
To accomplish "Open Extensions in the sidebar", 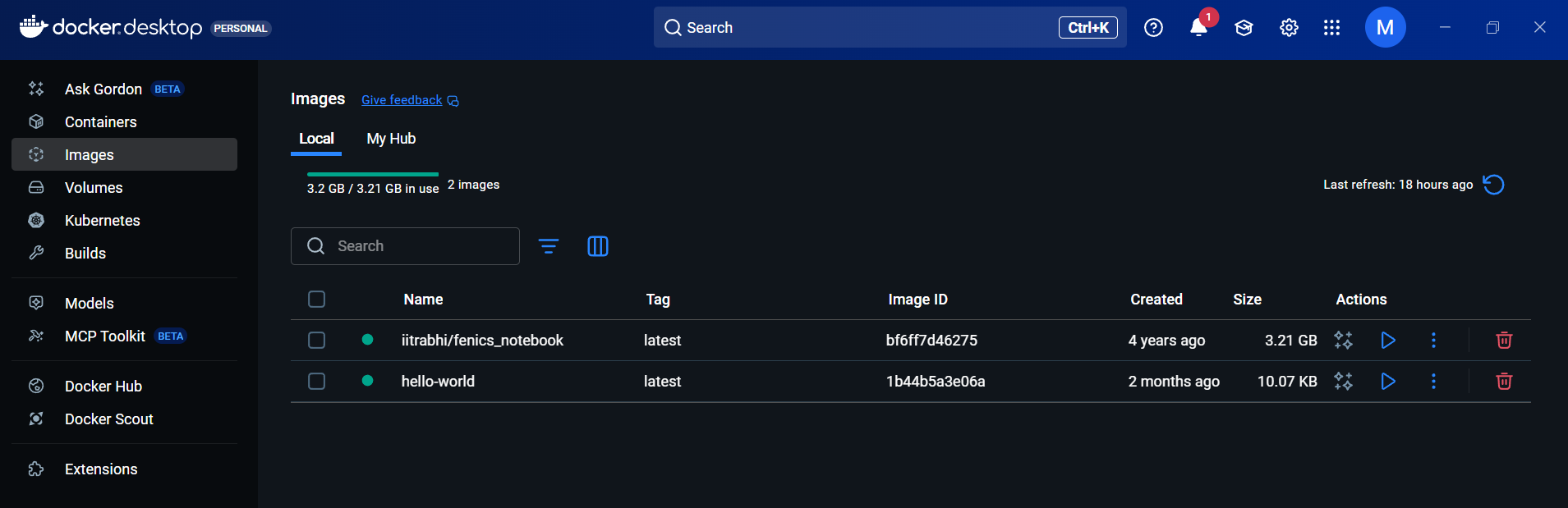I will tap(124, 469).
